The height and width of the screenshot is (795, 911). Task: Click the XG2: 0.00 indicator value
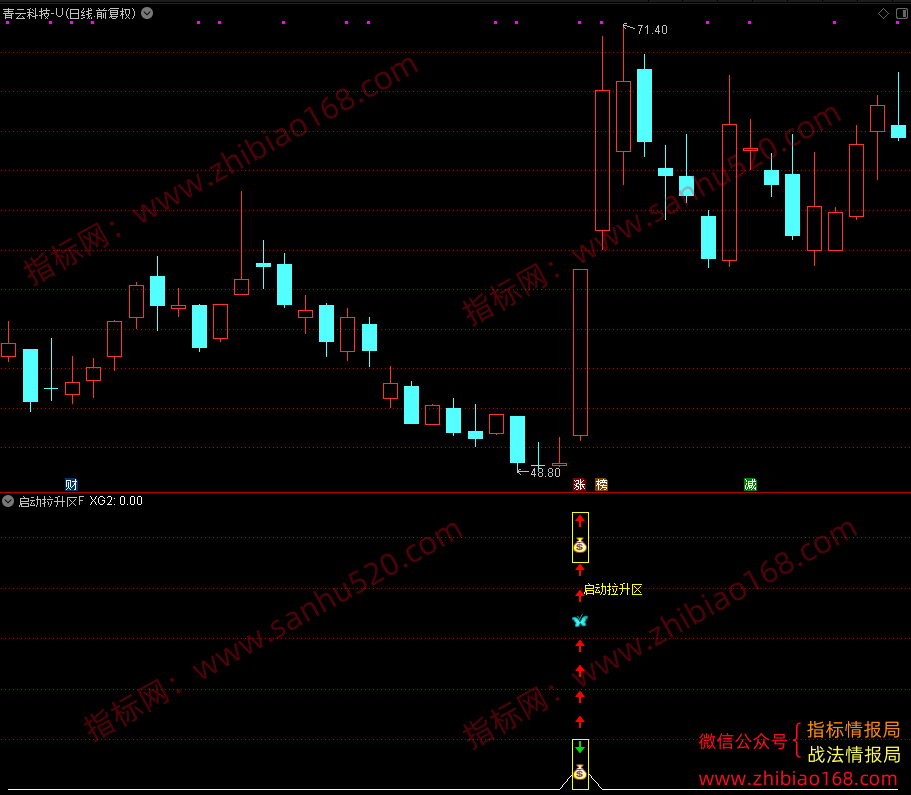116,501
